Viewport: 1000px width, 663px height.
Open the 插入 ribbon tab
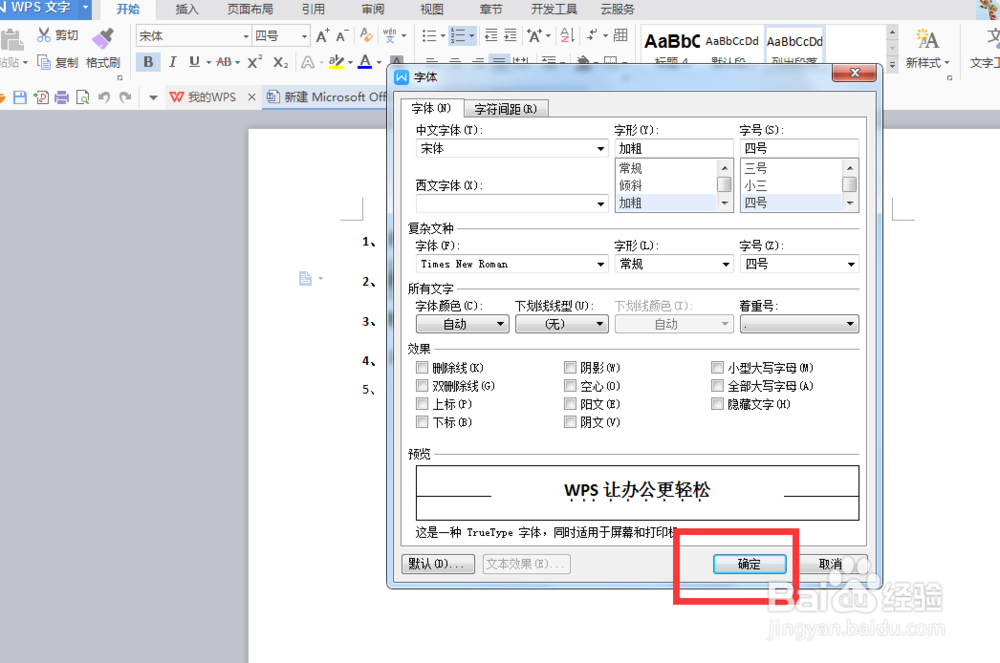(187, 9)
